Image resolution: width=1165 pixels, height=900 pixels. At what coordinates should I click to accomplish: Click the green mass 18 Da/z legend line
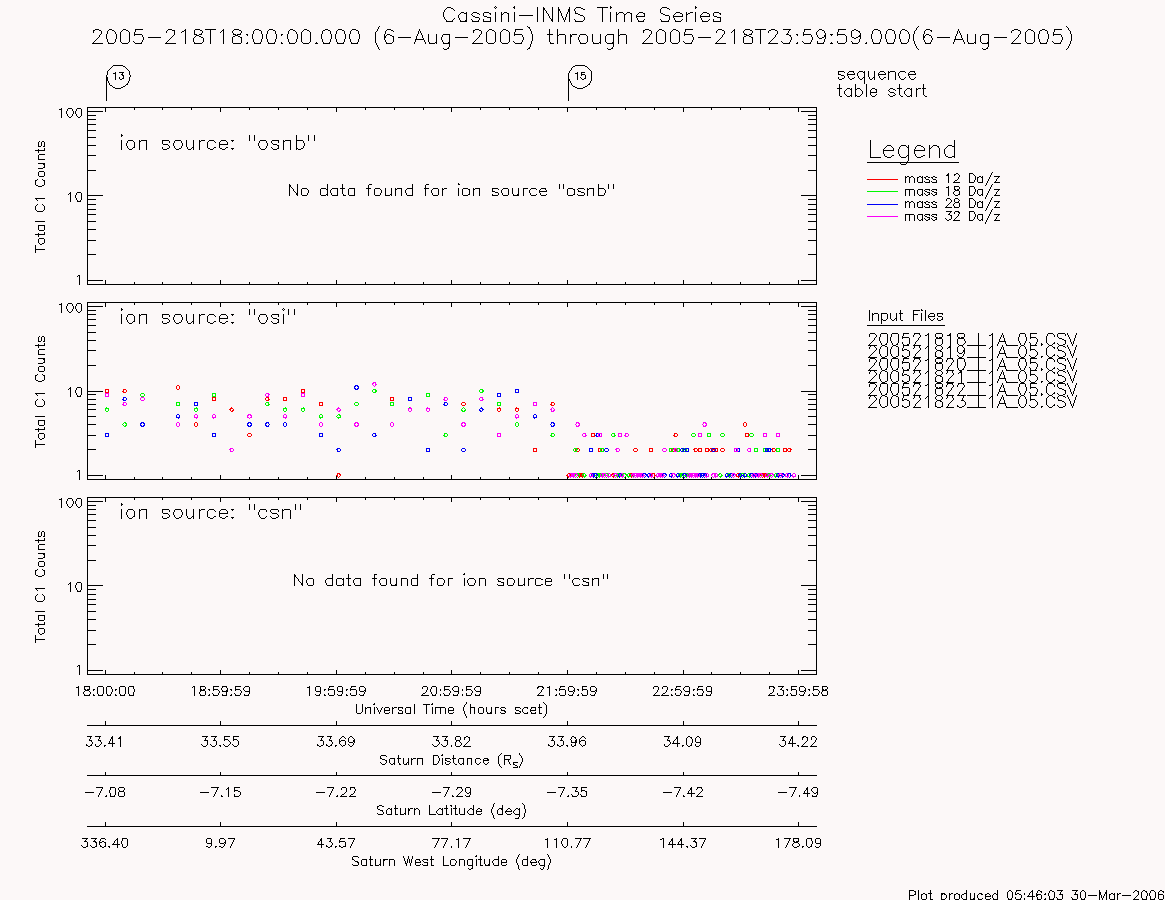883,192
